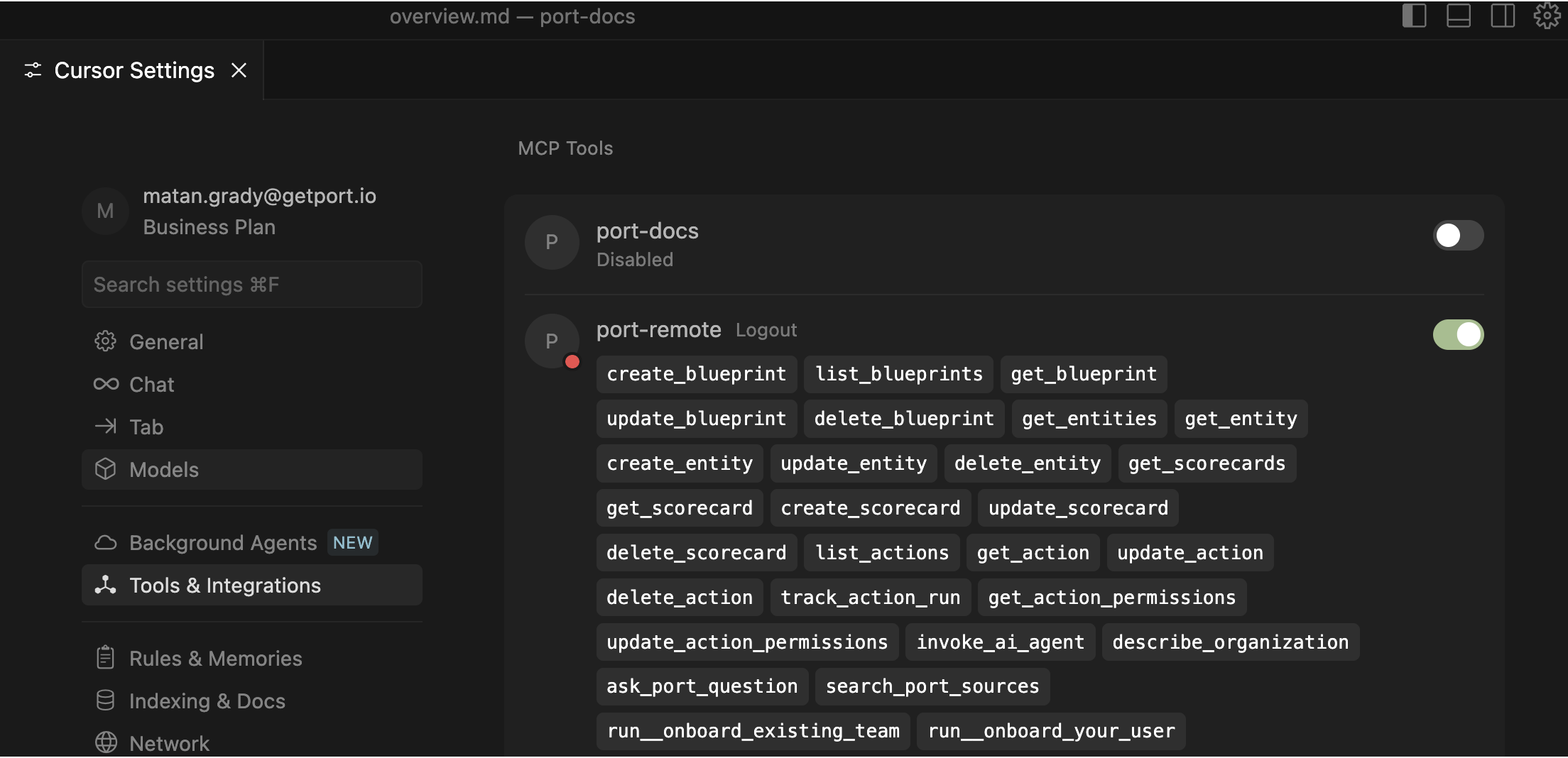This screenshot has height=758, width=1568.
Task: Toggle the bottom panel layout icon
Action: point(1459,16)
